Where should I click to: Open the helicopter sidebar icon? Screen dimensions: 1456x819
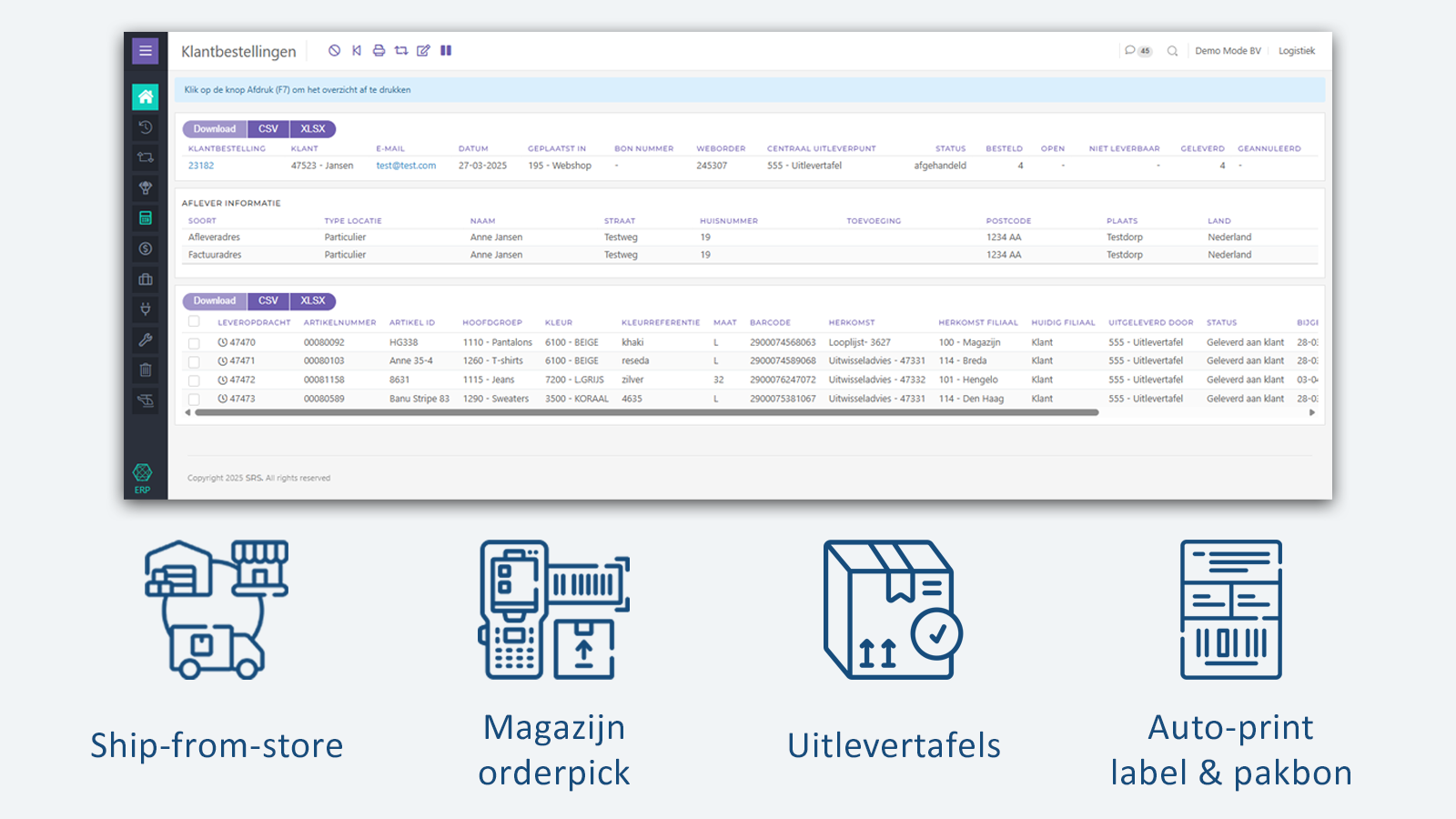click(x=145, y=400)
